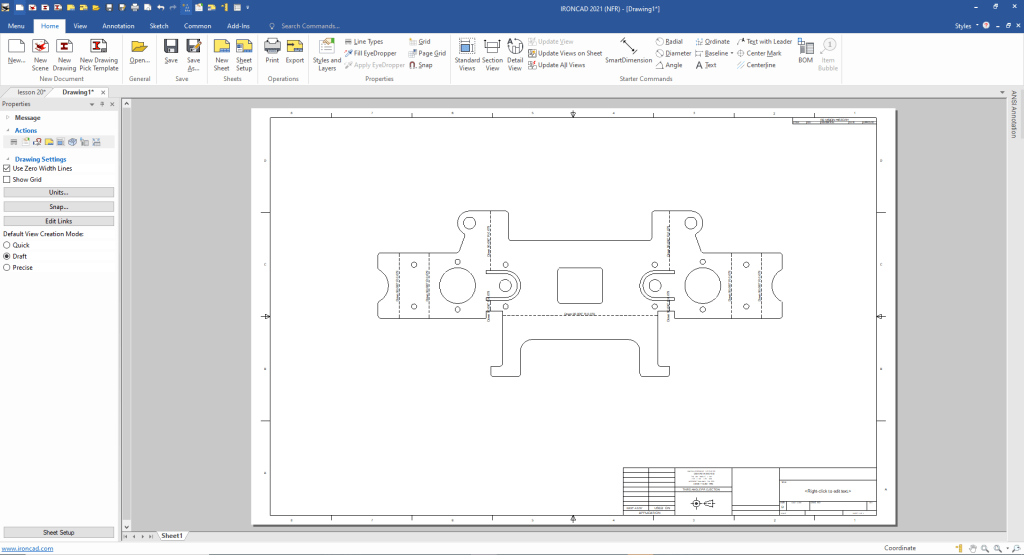Open Standard Views tool
This screenshot has width=1024, height=555.
[x=467, y=52]
